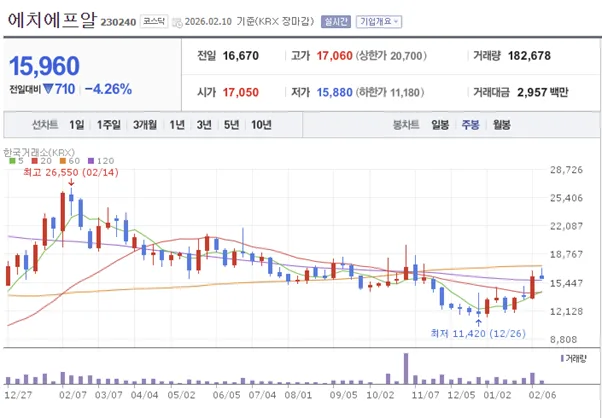Viewport: 602px width, 418px height.
Task: Click the 05/02 date axis label
Action: tap(180, 395)
